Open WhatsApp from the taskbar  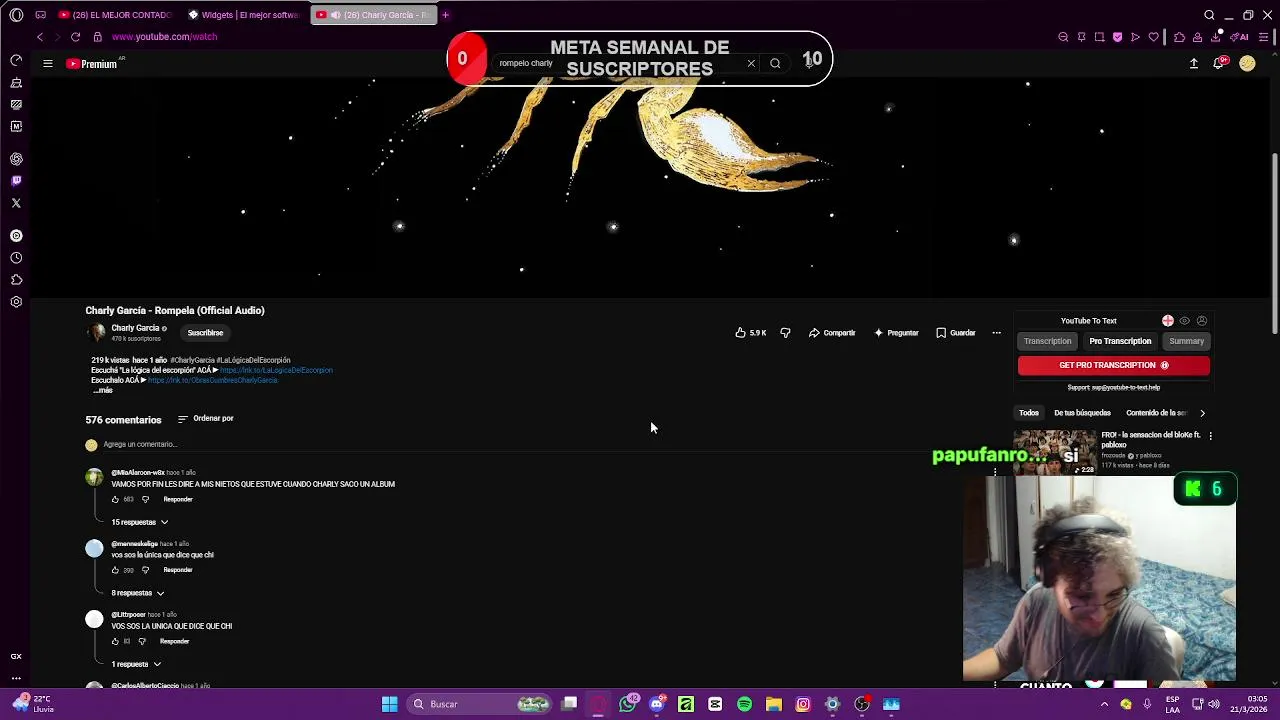point(628,704)
